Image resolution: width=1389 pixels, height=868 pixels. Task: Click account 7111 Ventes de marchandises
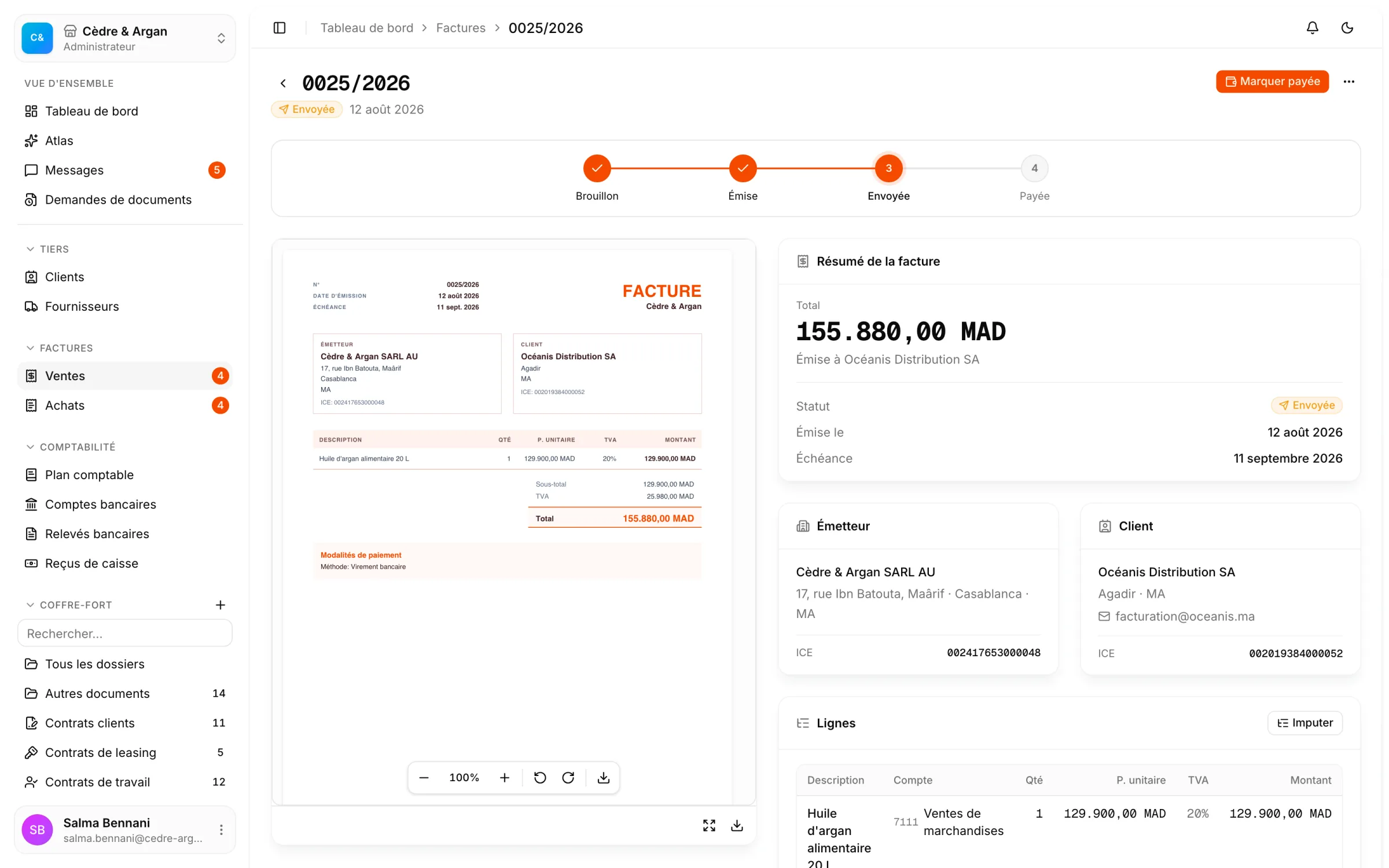tap(949, 822)
